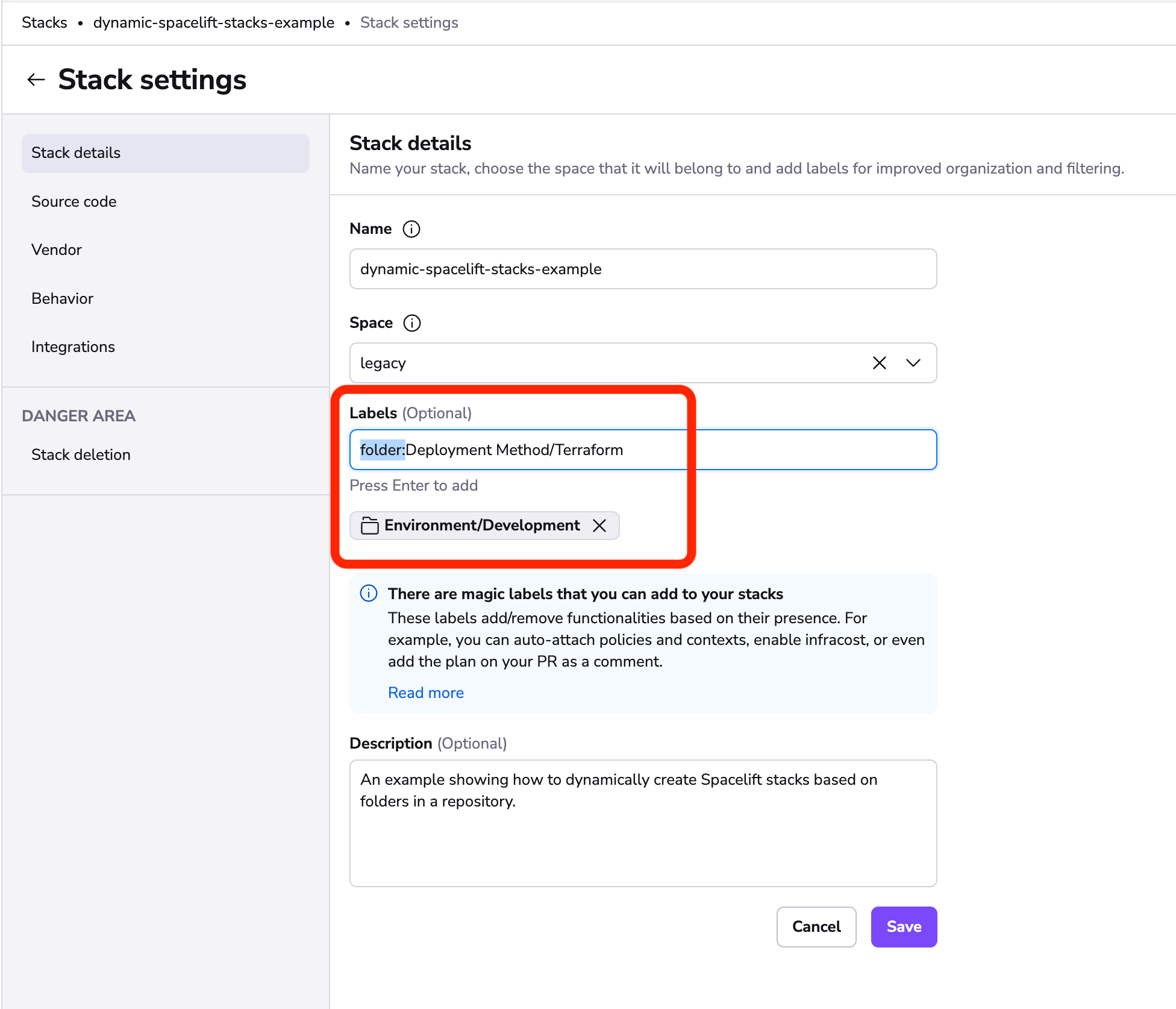1176x1009 pixels.
Task: Click the folder icon on Environment/Development label
Action: (x=370, y=526)
